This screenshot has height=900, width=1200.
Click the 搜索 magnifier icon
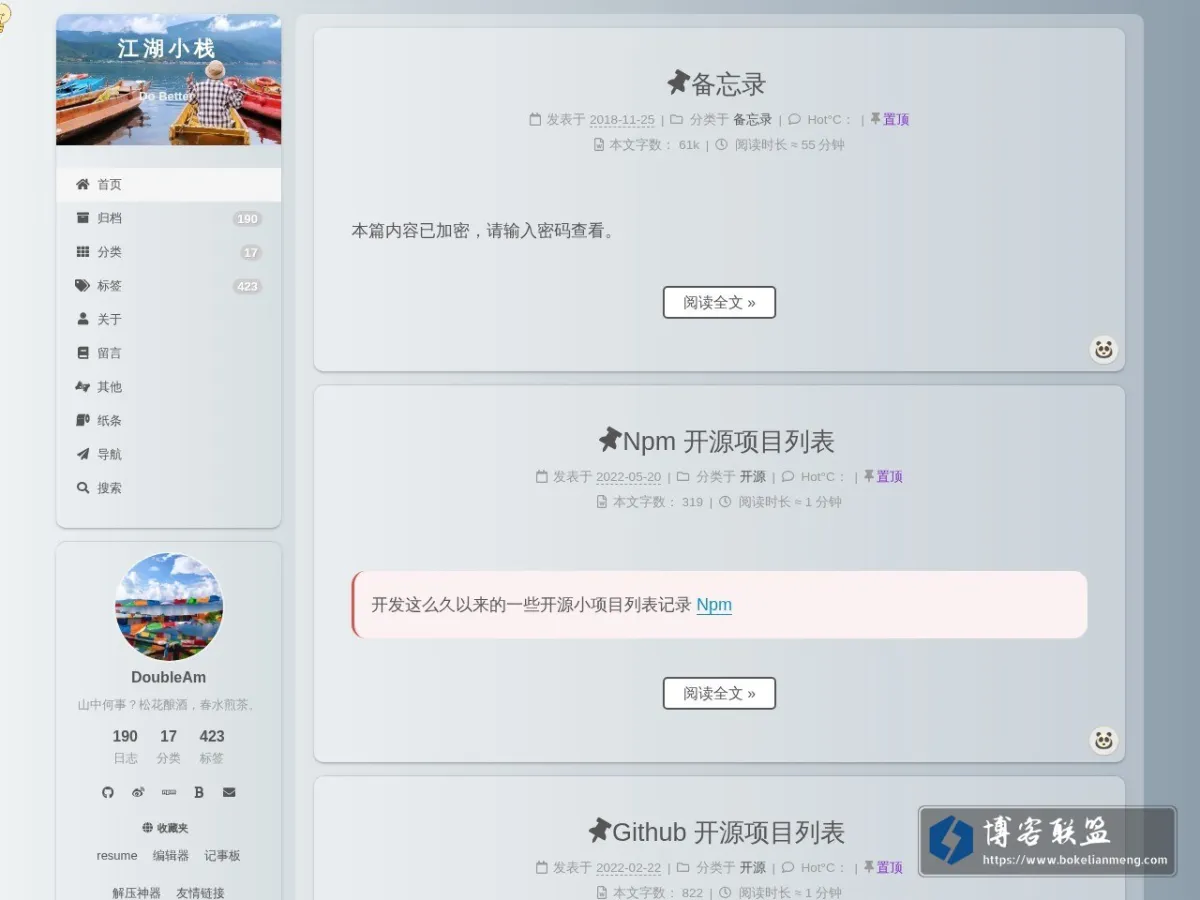tap(83, 488)
